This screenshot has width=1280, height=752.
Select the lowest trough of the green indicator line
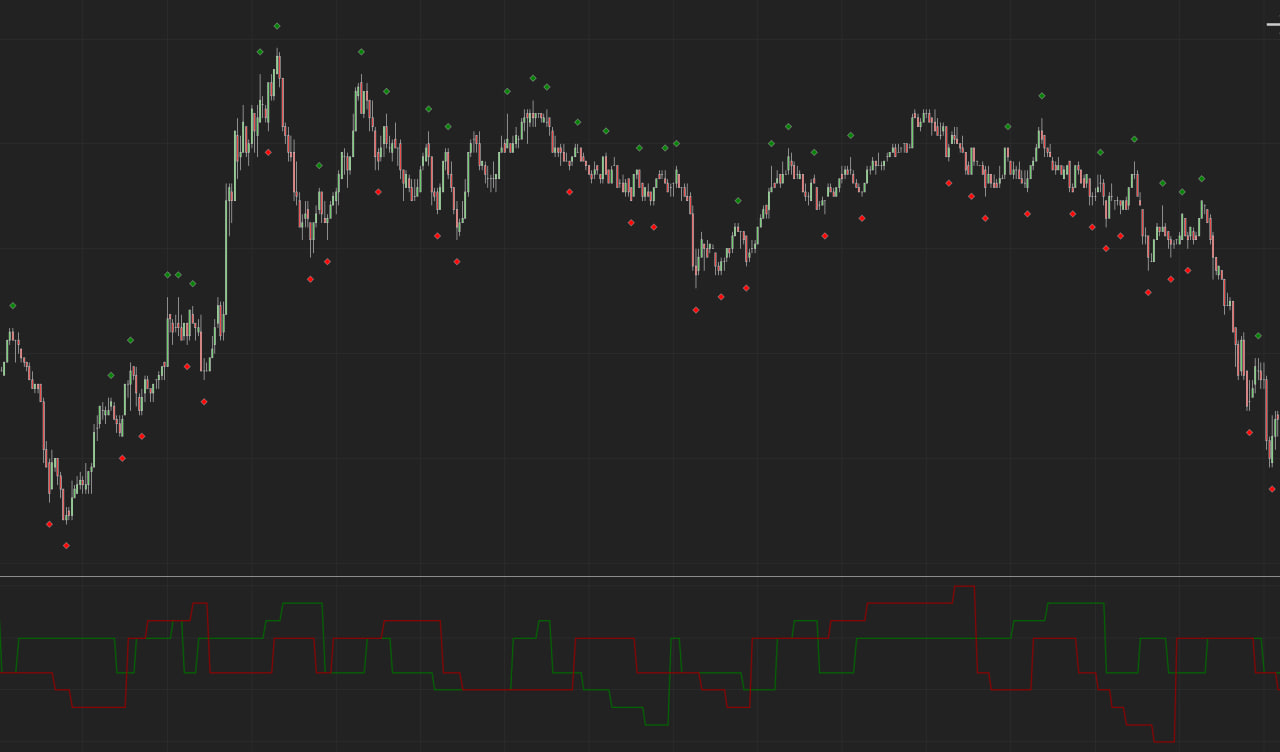tap(657, 724)
